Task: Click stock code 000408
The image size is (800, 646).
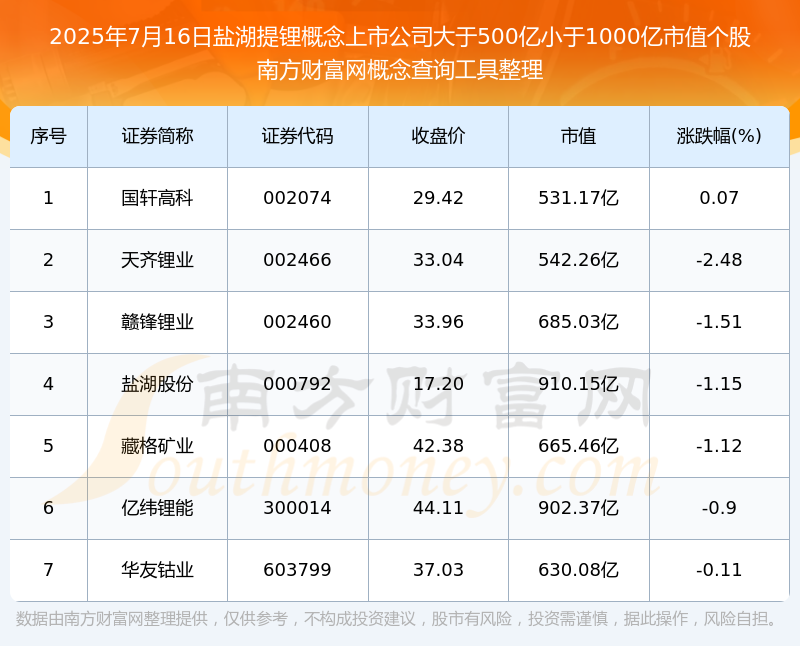Action: 297,446
